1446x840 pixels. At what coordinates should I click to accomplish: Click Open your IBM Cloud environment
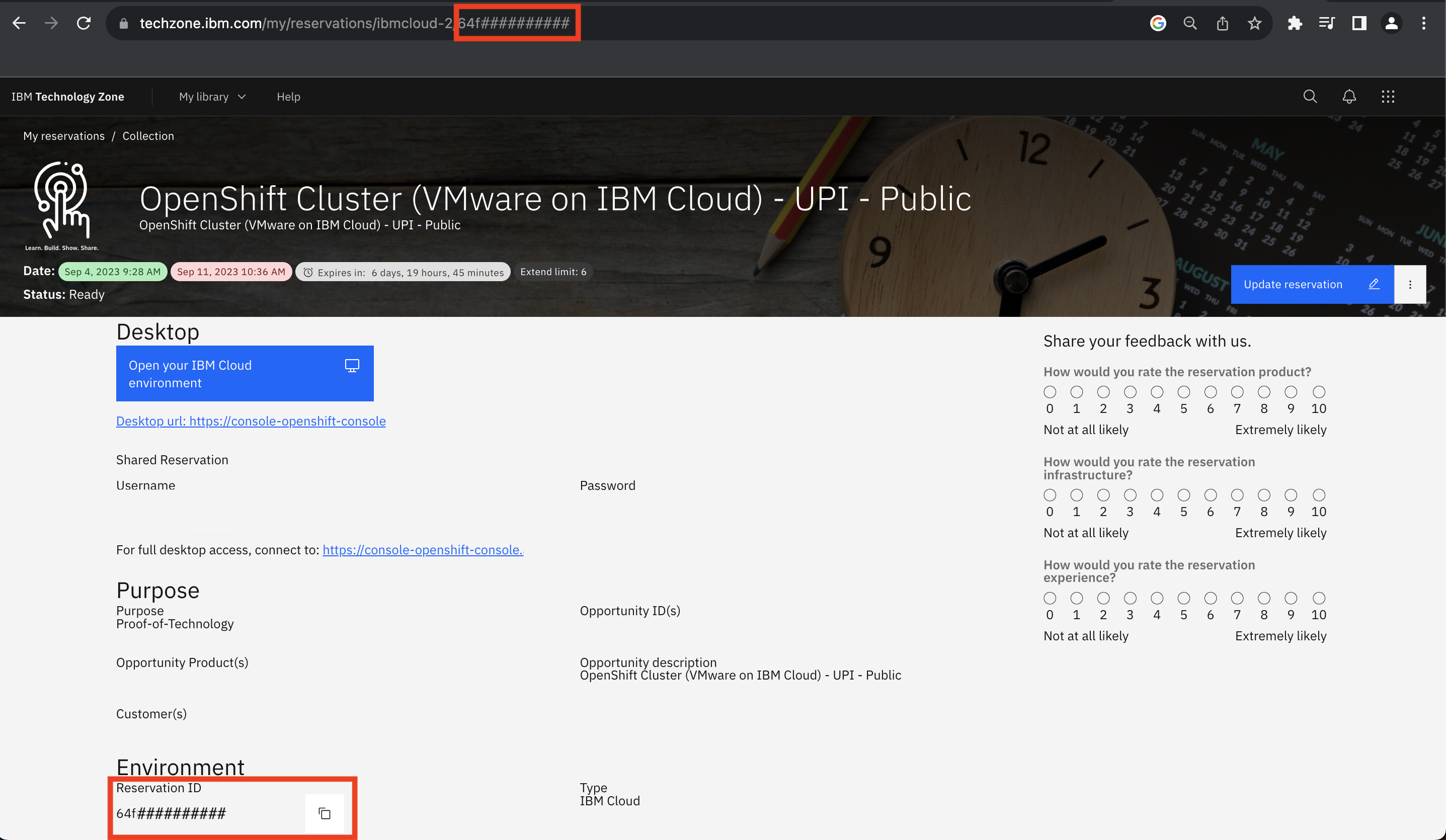click(x=245, y=374)
